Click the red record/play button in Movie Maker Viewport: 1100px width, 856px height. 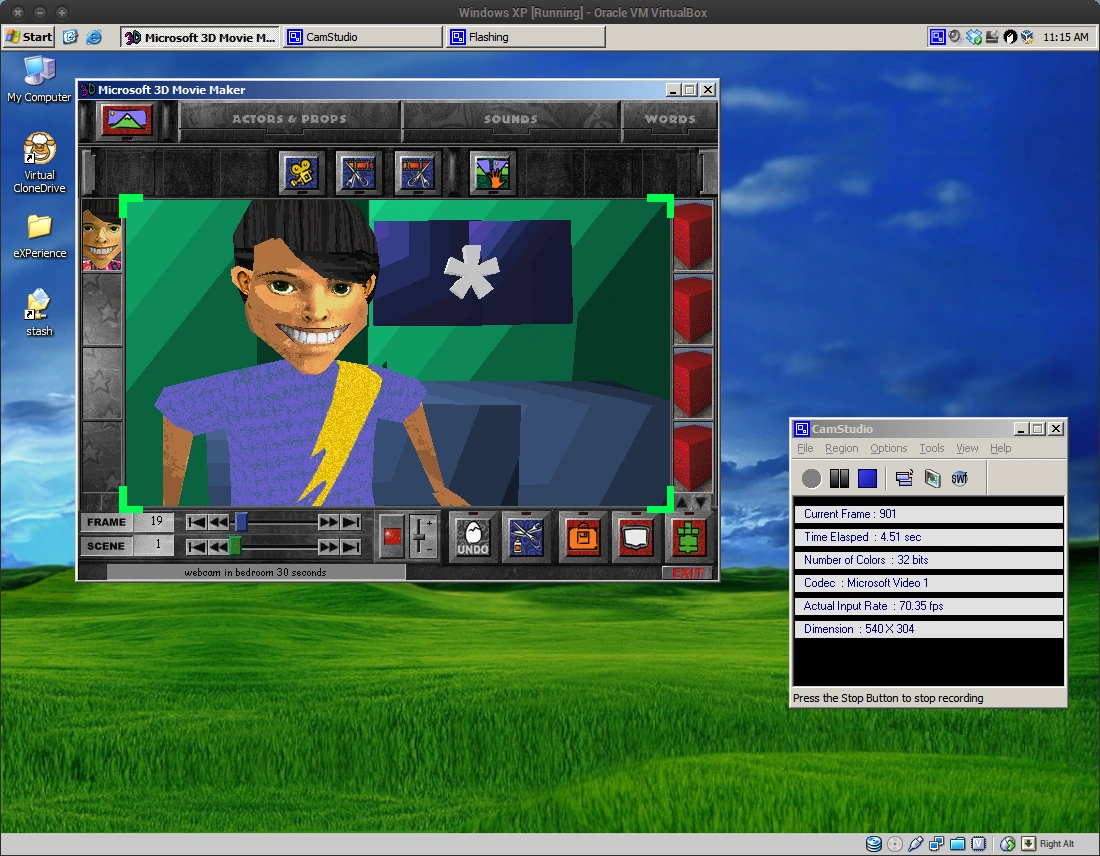click(x=392, y=537)
